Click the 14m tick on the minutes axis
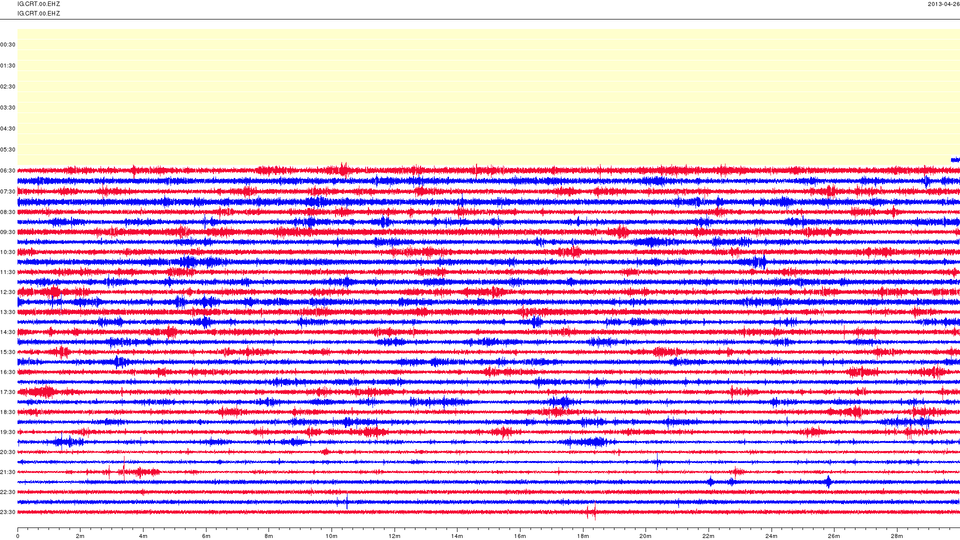The width and height of the screenshot is (960, 540). (457, 536)
